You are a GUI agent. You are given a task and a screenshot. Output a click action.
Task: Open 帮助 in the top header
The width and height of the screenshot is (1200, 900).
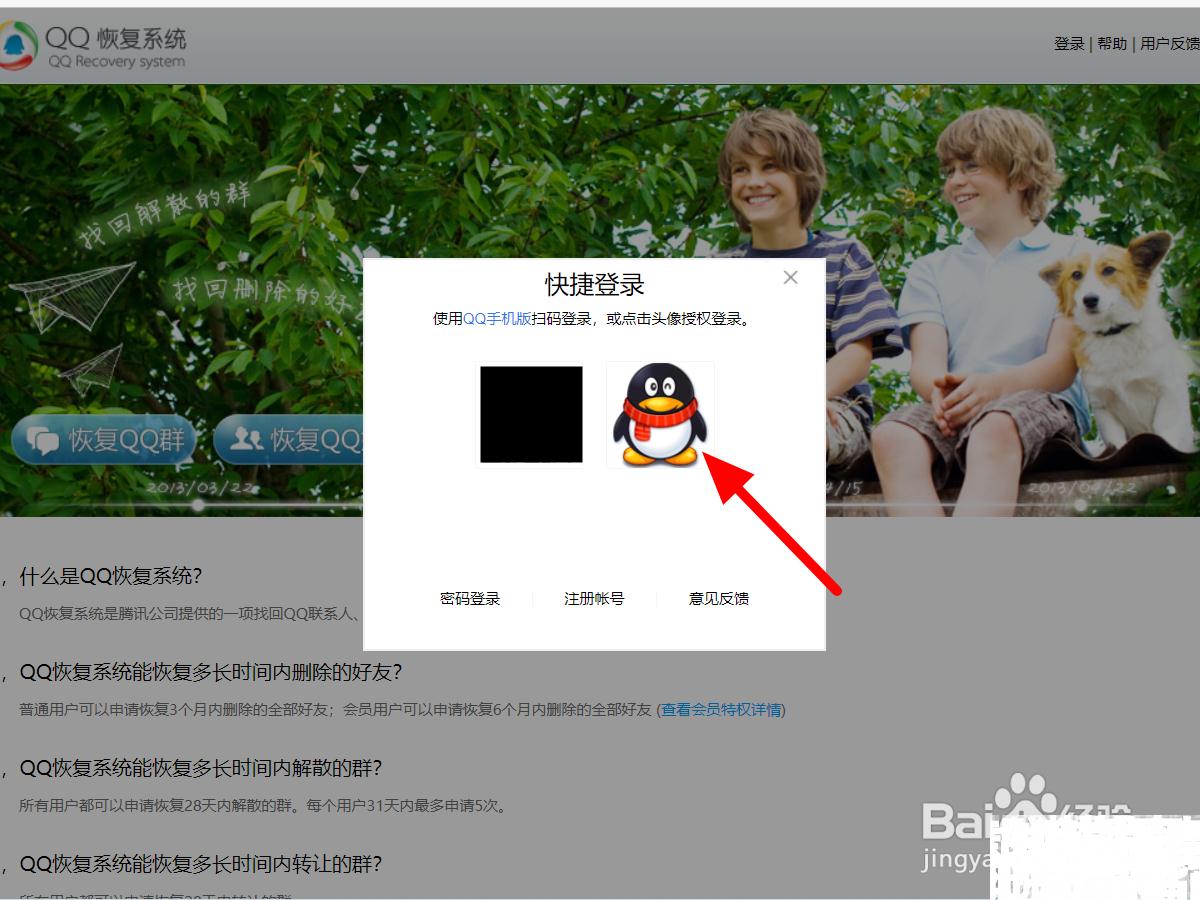pyautogui.click(x=1112, y=44)
